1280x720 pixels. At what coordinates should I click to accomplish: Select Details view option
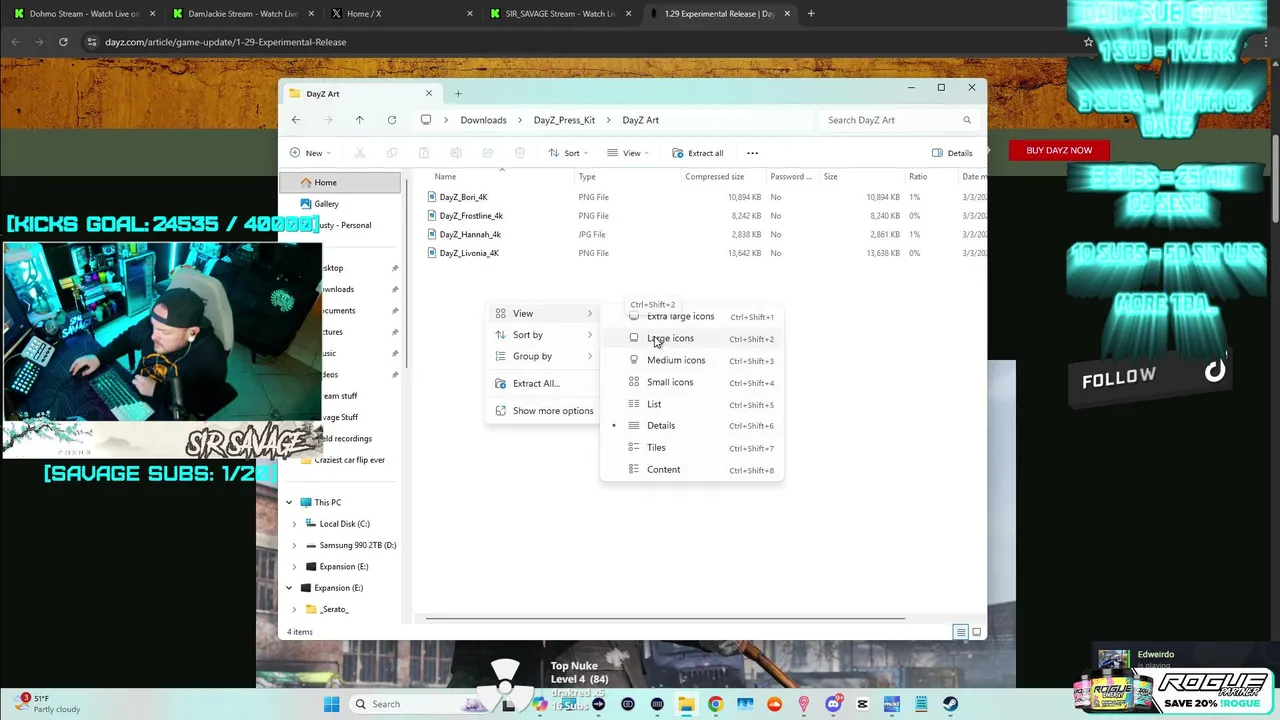coord(692,426)
